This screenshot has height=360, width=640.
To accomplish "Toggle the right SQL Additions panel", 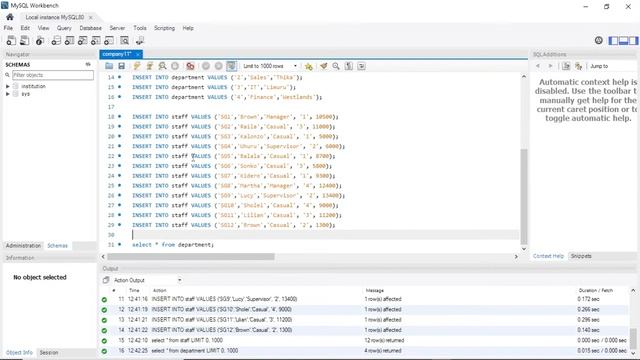I will click(x=633, y=40).
